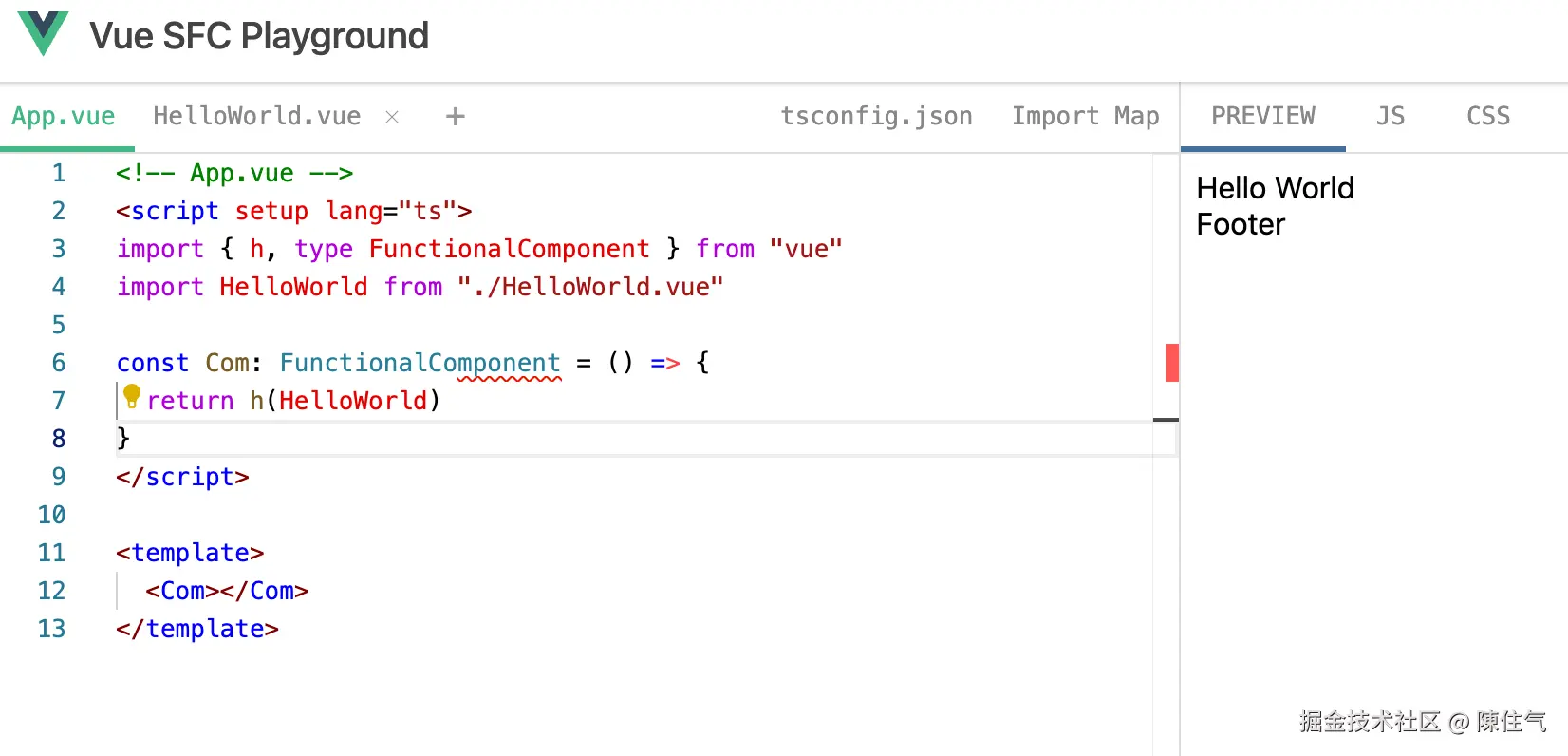Switch to the JS output tab

point(1391,117)
